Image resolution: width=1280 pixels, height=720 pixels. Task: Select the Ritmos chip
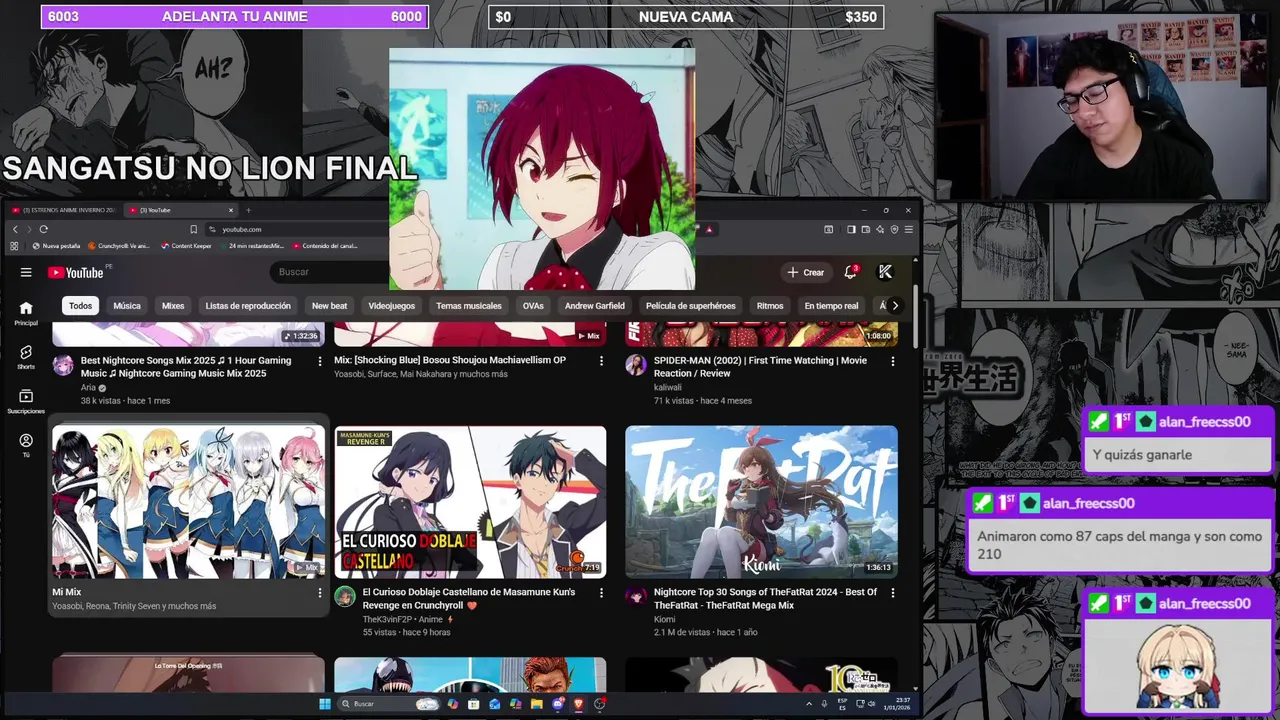pos(770,306)
